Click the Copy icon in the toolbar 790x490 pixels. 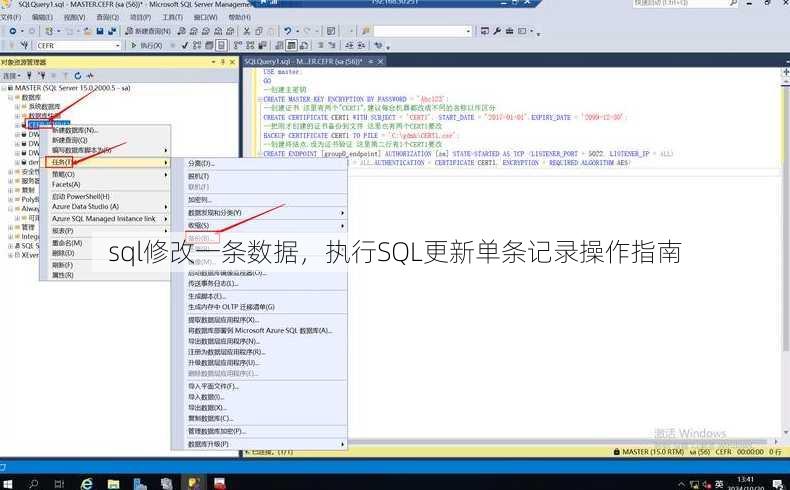click(x=258, y=31)
